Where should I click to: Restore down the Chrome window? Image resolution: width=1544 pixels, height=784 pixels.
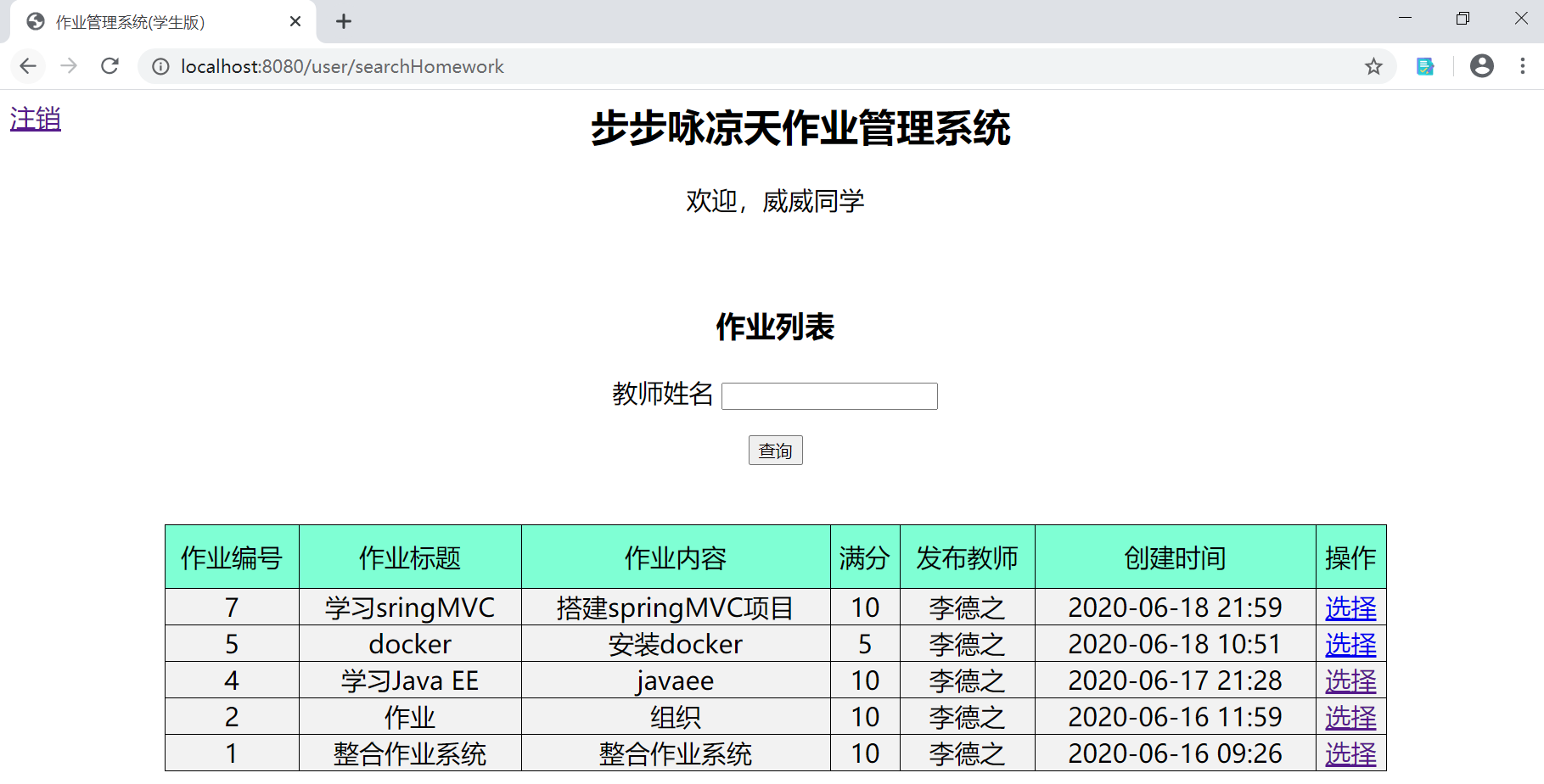pos(1463,19)
